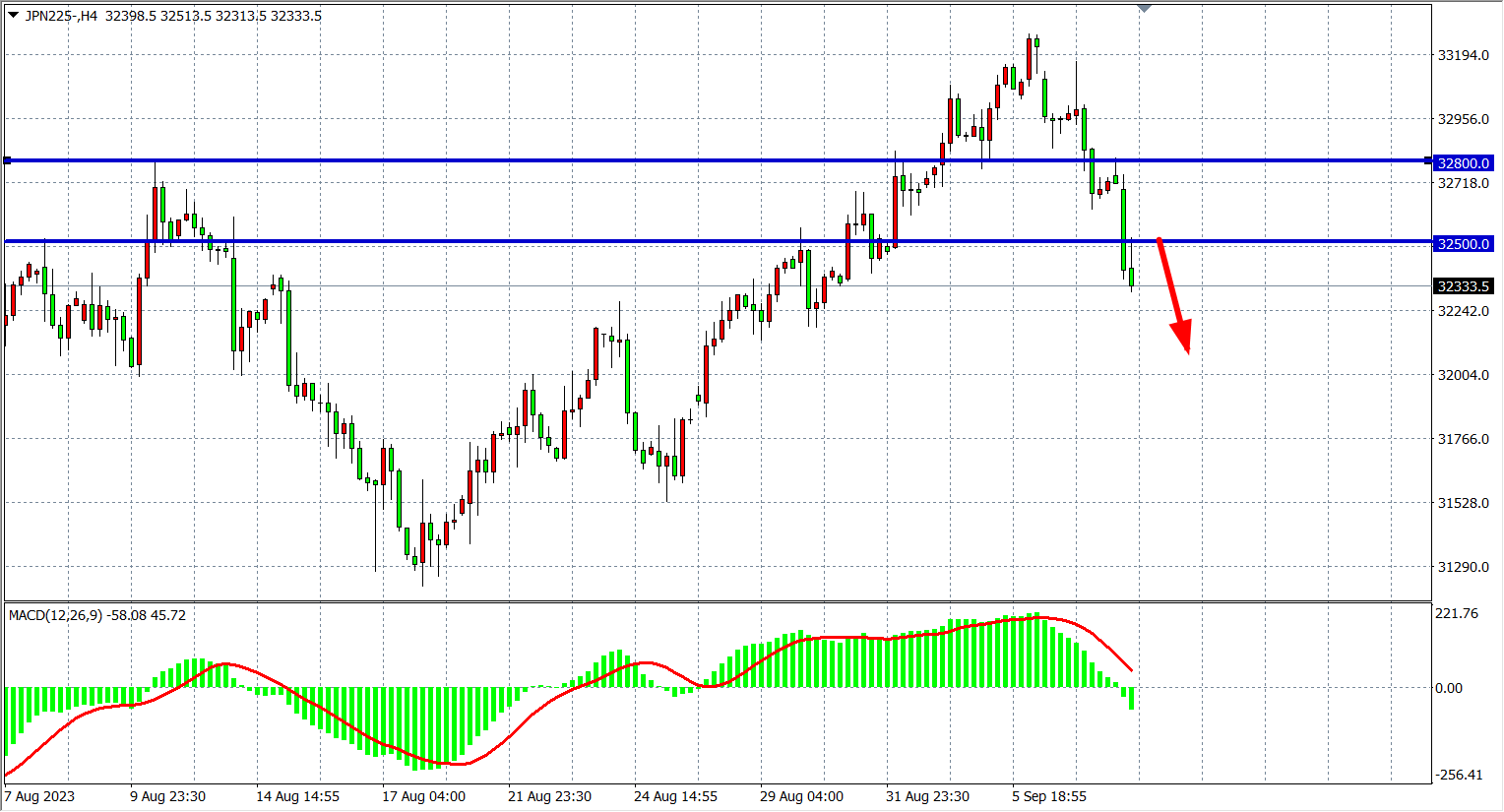Click right anchor handle of 32800 line

click(1428, 160)
